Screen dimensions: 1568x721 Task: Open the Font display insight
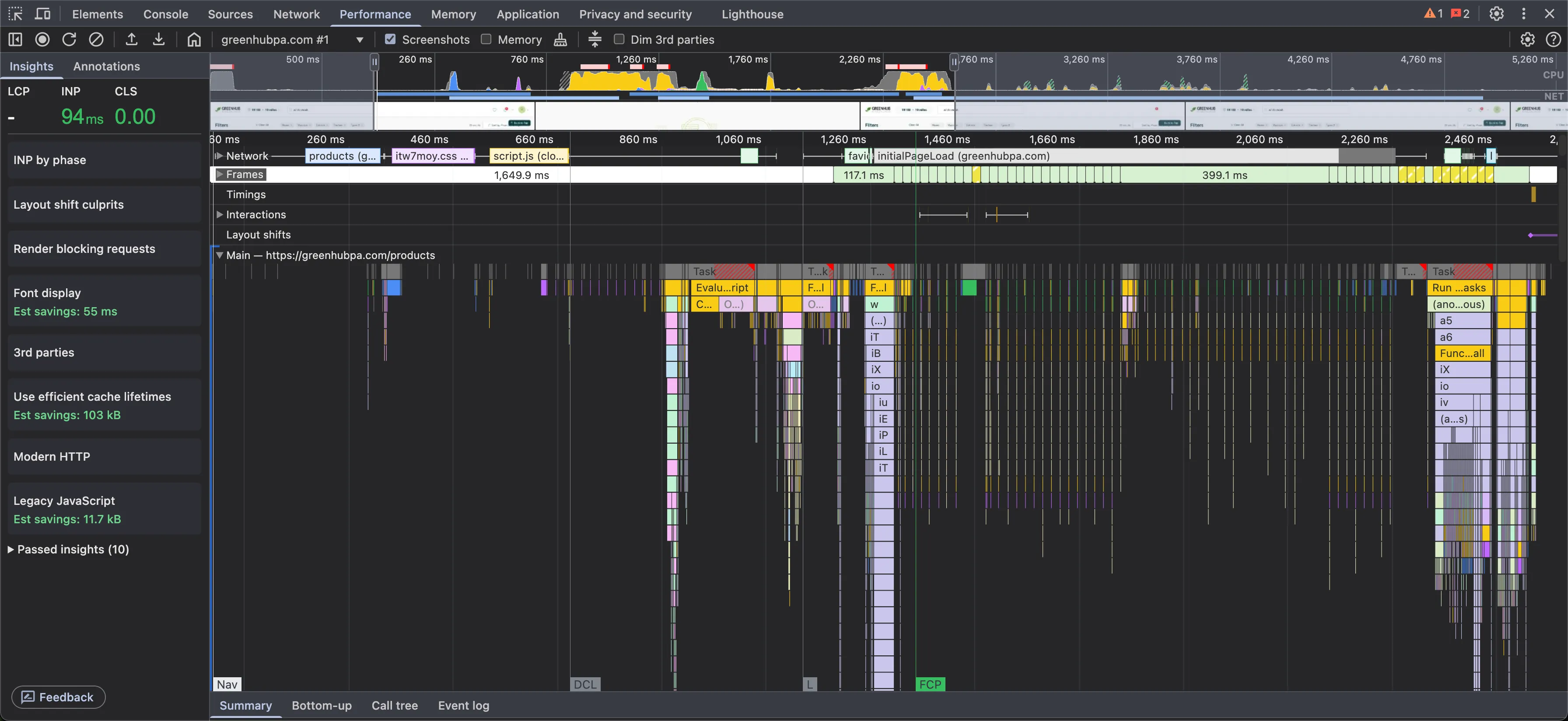coord(104,301)
